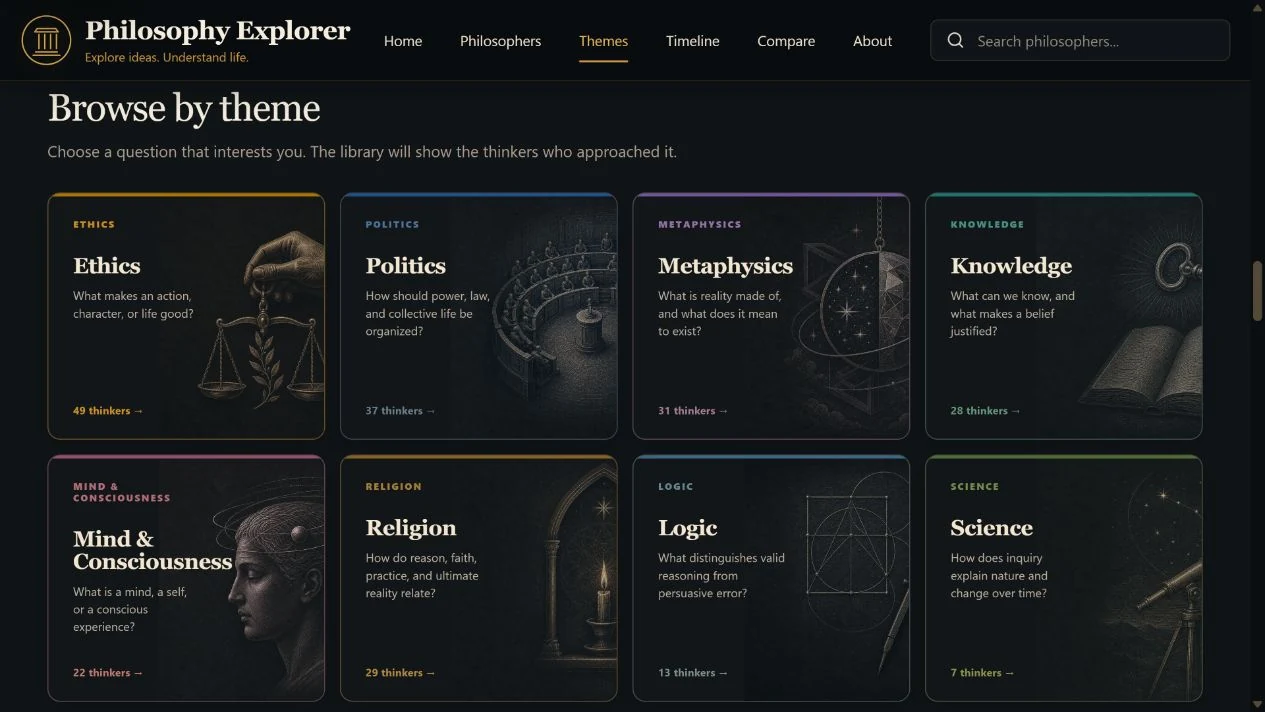Screen dimensions: 1265x712
Task: Click the search magnifier icon
Action: [x=955, y=41]
